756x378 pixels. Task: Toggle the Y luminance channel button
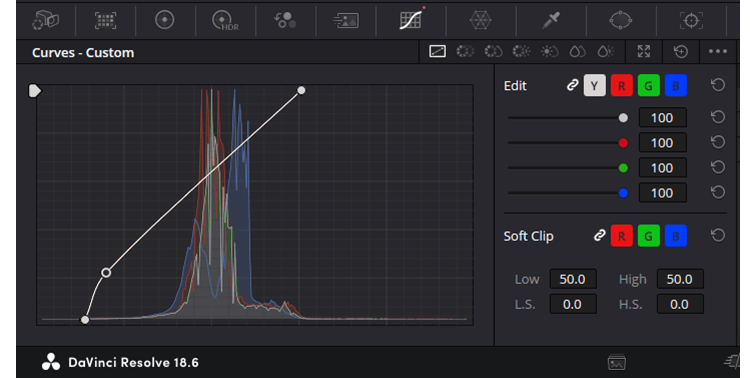pyautogui.click(x=594, y=86)
